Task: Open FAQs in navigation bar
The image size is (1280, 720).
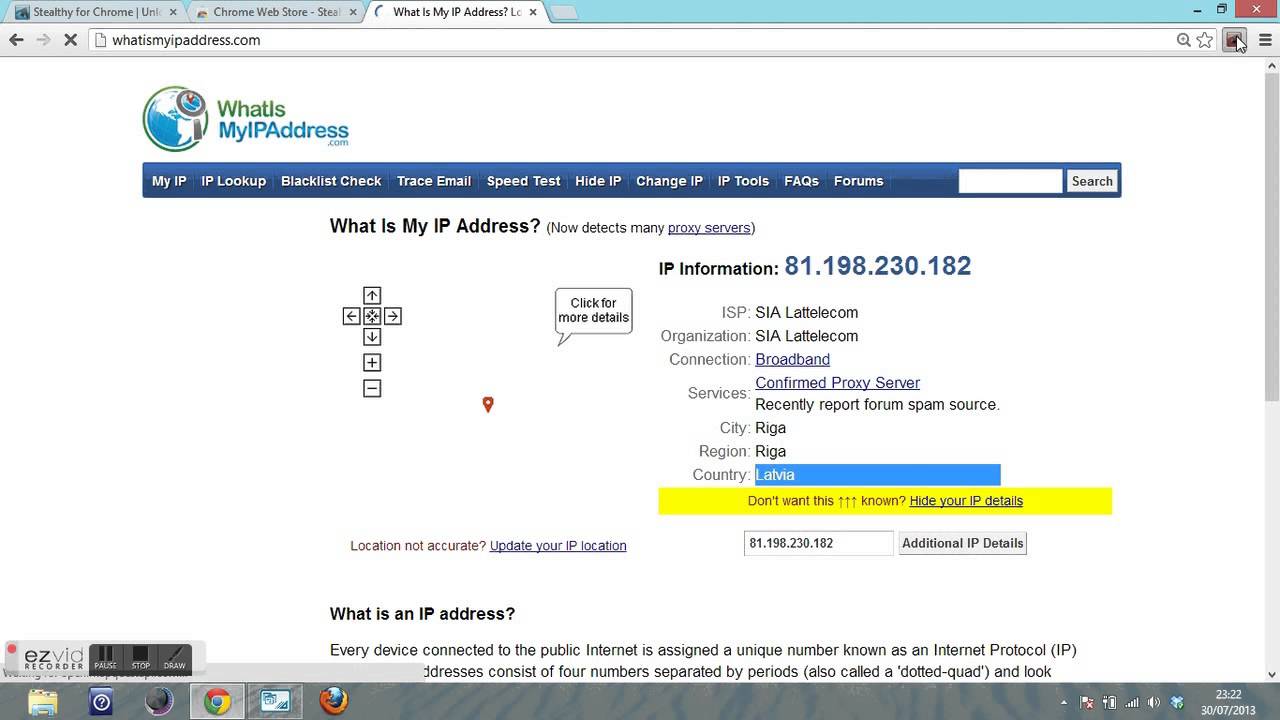Action: (x=801, y=181)
